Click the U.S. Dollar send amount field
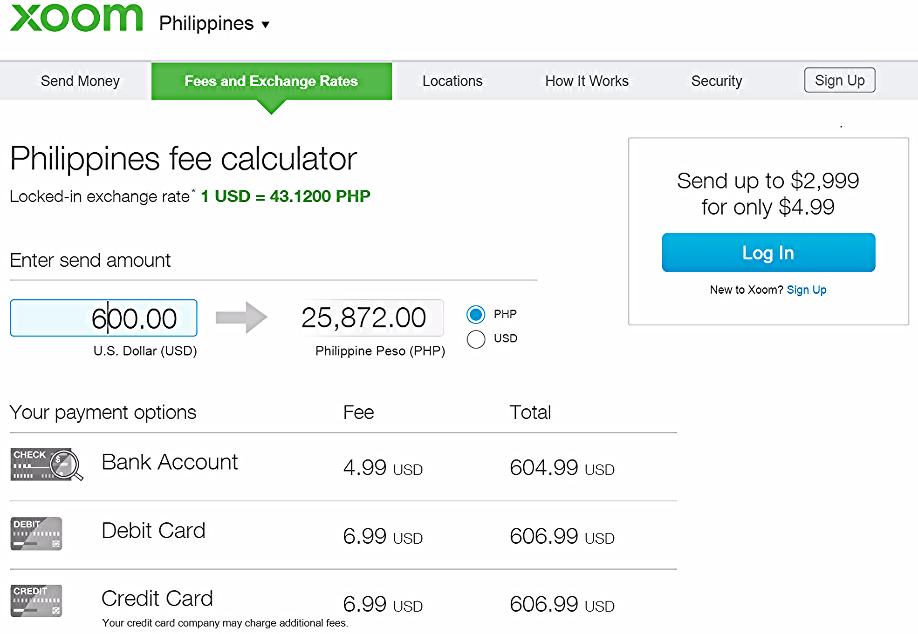This screenshot has height=634, width=918. pos(104,318)
